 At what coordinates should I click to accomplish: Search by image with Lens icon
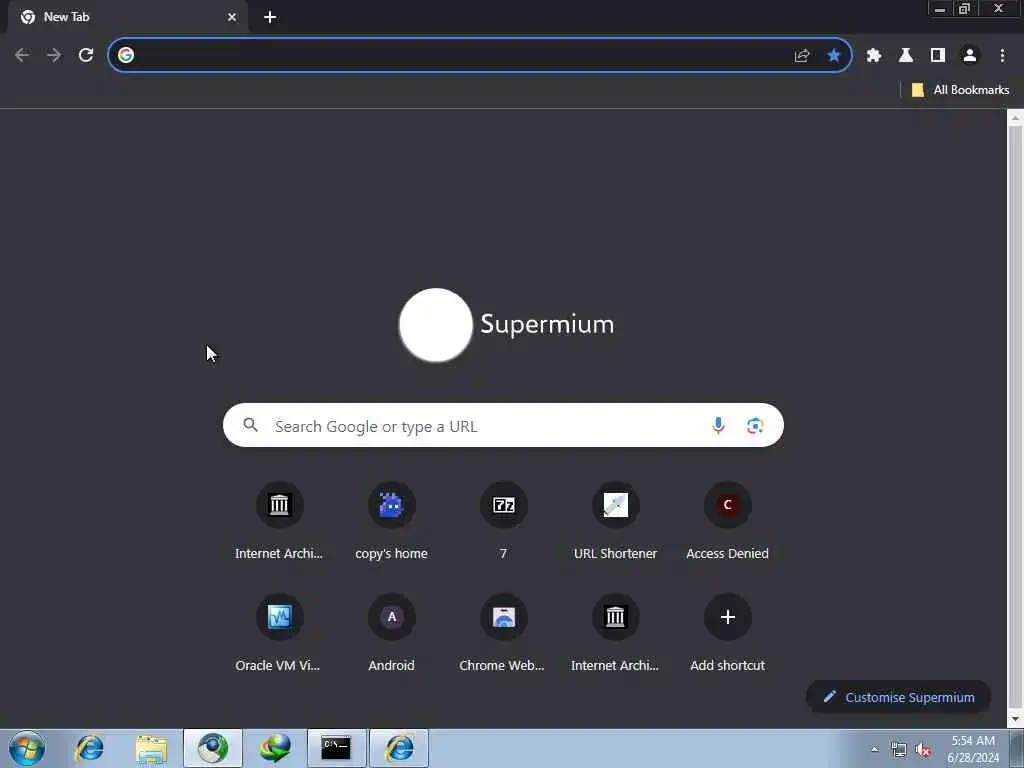click(x=755, y=426)
